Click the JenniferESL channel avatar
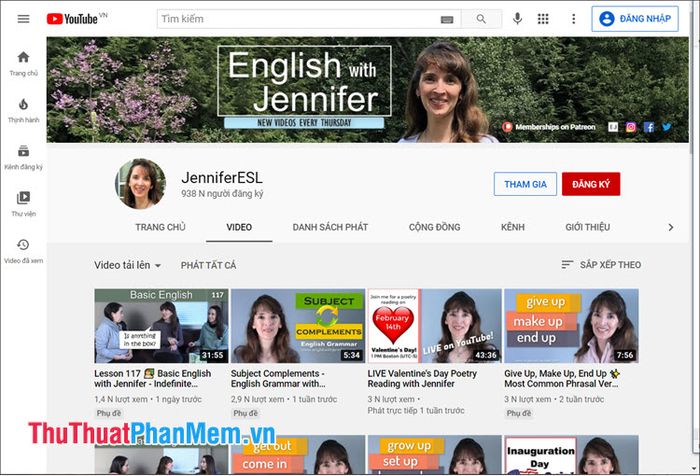Viewport: 700px width, 476px height. click(140, 184)
